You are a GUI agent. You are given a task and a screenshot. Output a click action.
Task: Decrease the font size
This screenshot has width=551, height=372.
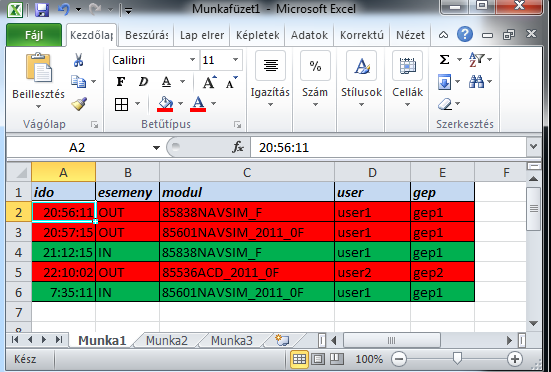click(x=232, y=82)
